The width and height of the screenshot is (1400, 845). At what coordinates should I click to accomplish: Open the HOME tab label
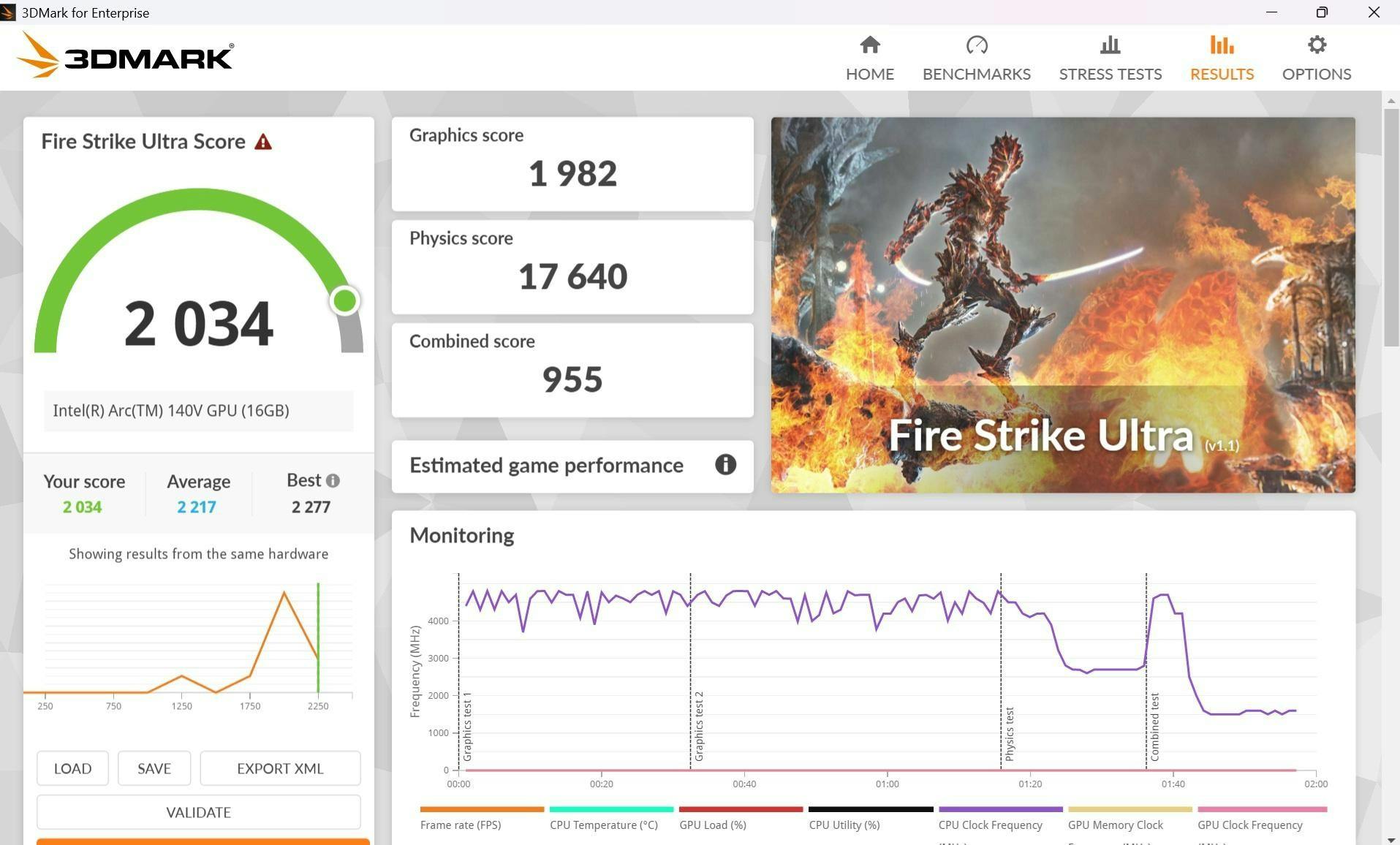pyautogui.click(x=869, y=74)
